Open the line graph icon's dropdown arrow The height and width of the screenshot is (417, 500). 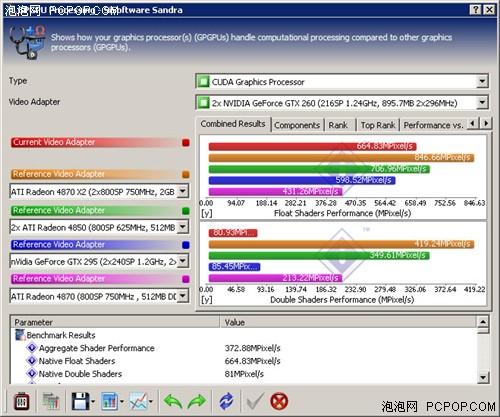151,401
